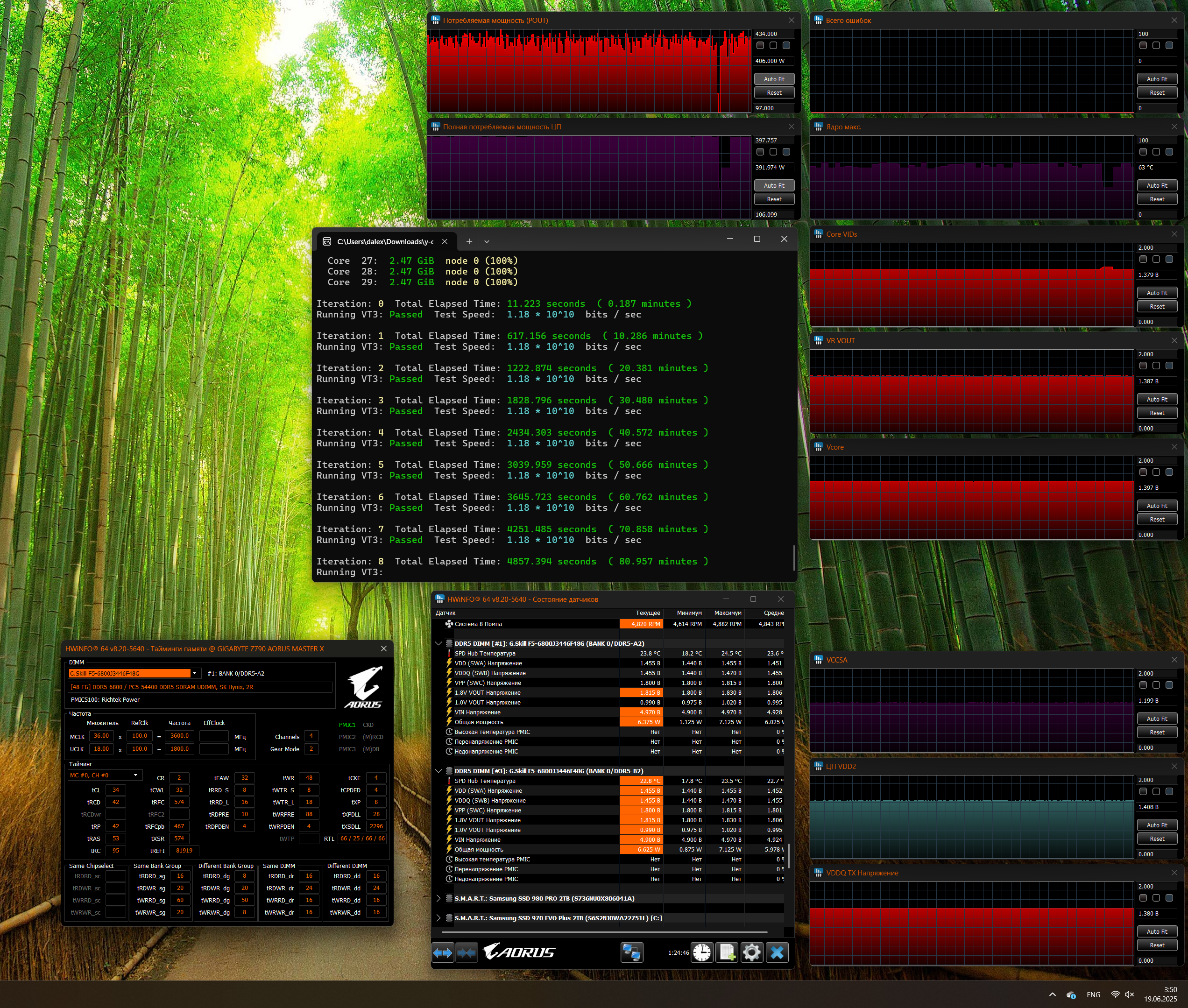Click the clock reset icon in sensors toolbar
Screen dimensions: 1188x1008
702,952
